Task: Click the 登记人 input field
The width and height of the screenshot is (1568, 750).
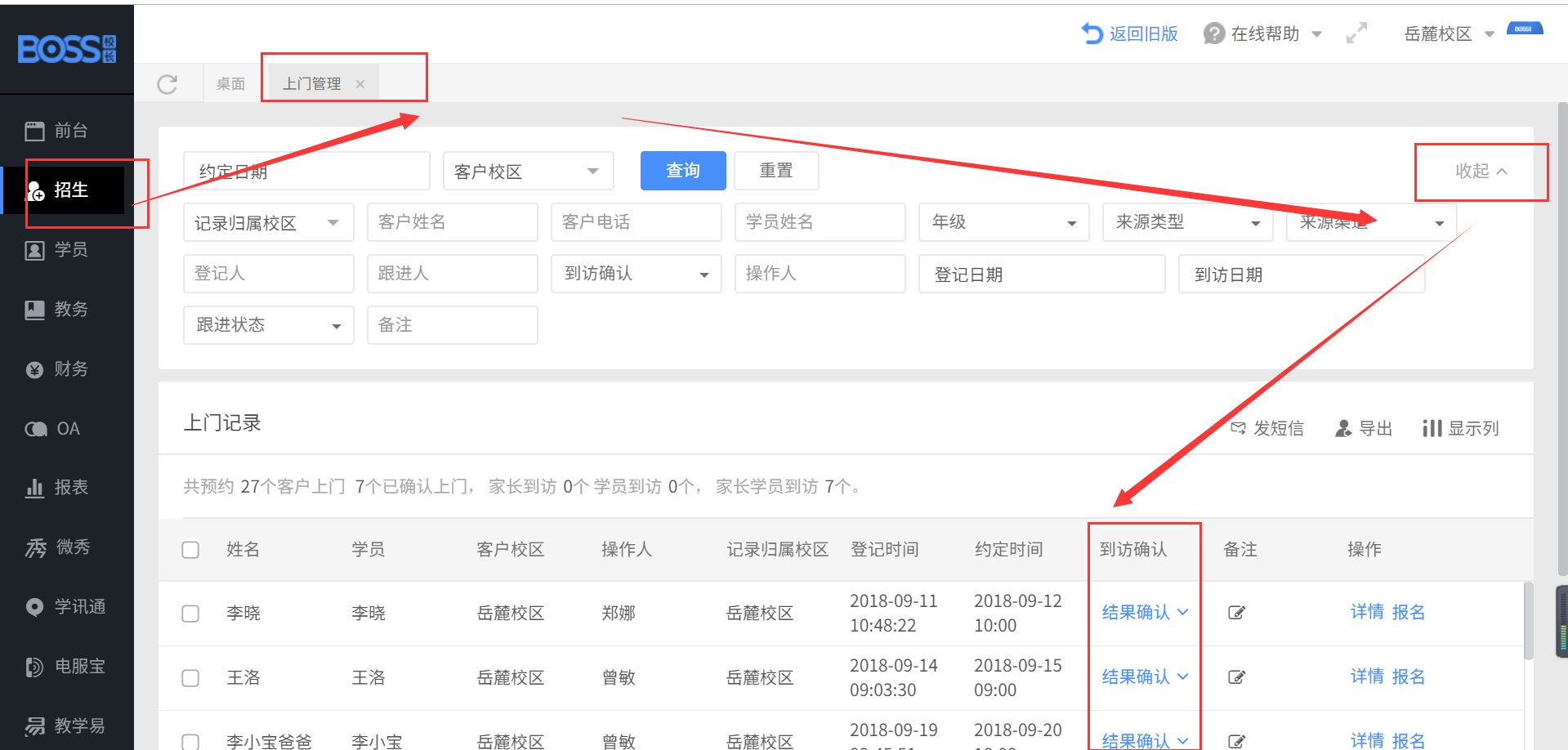Action: click(x=268, y=274)
